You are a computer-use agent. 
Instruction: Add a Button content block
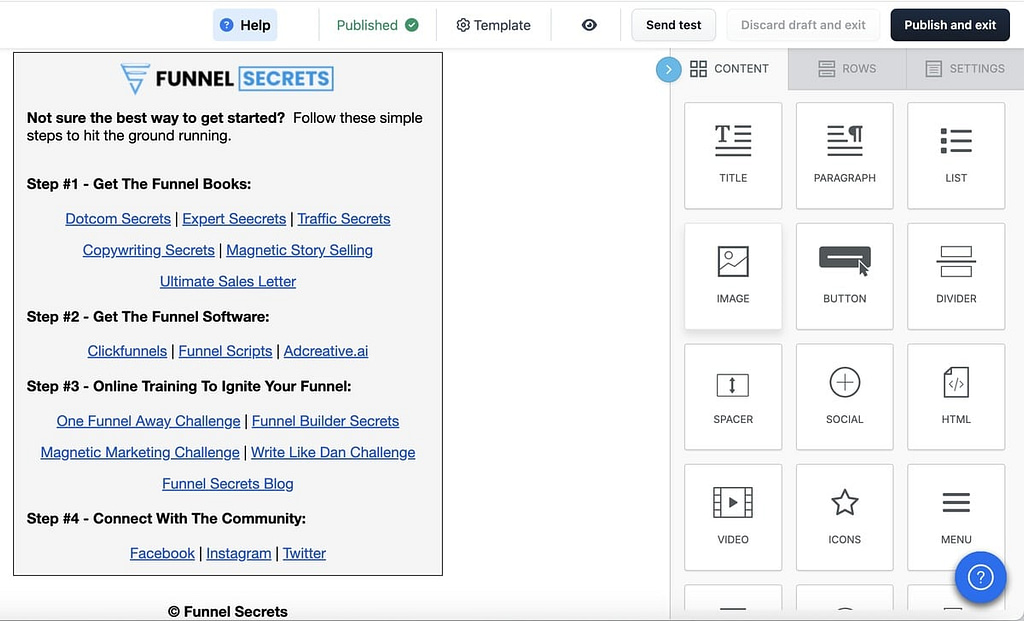tap(844, 276)
